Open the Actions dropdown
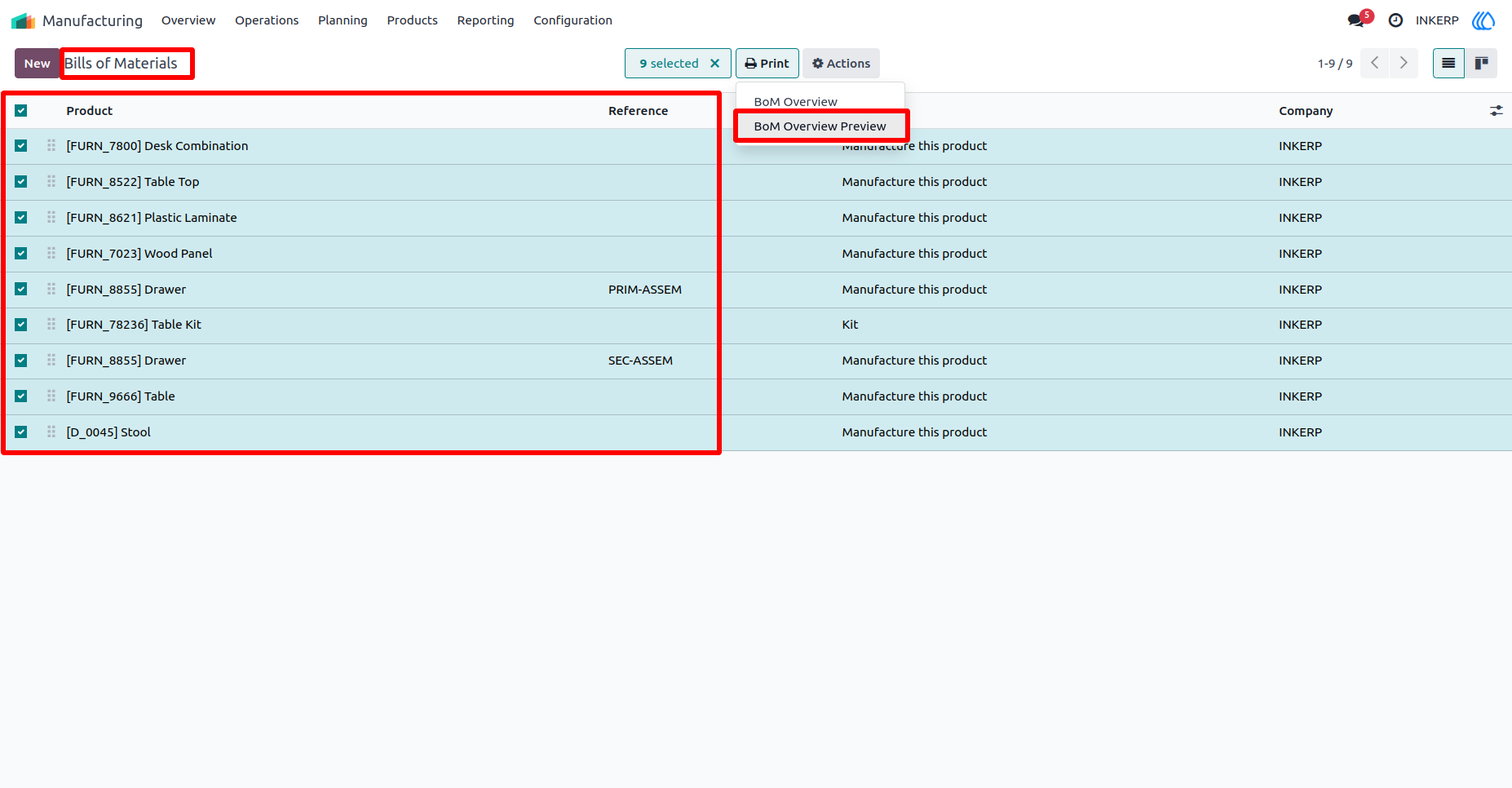 click(x=841, y=64)
